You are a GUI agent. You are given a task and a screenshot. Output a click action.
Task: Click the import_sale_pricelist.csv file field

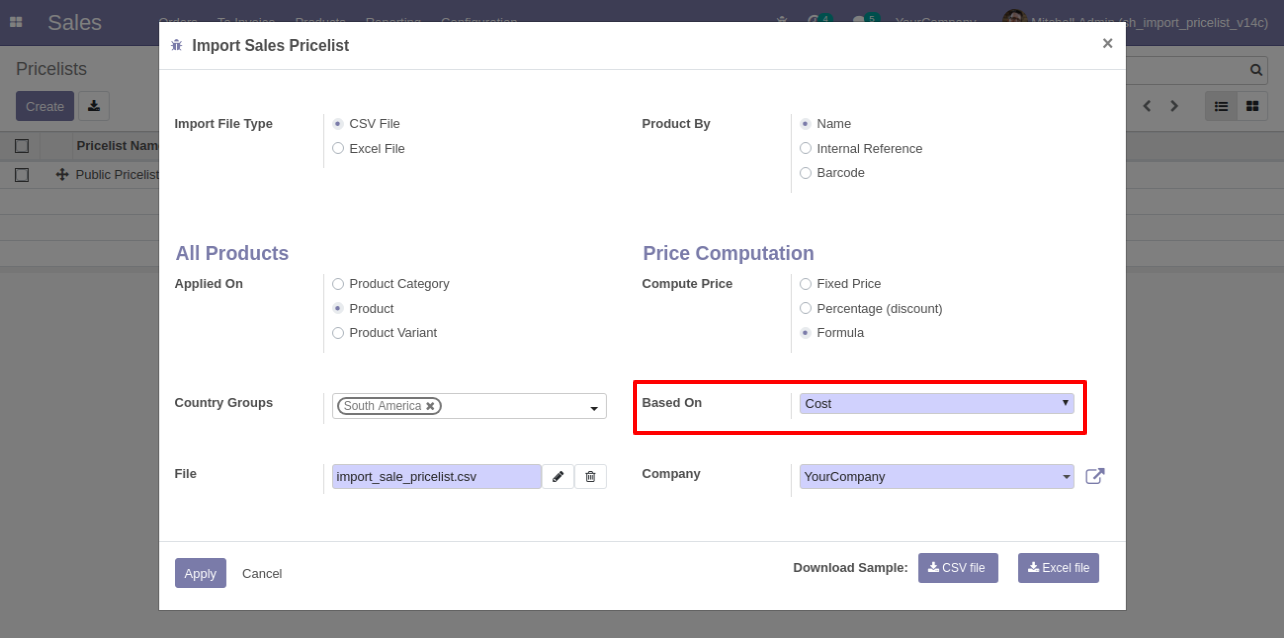tap(437, 477)
